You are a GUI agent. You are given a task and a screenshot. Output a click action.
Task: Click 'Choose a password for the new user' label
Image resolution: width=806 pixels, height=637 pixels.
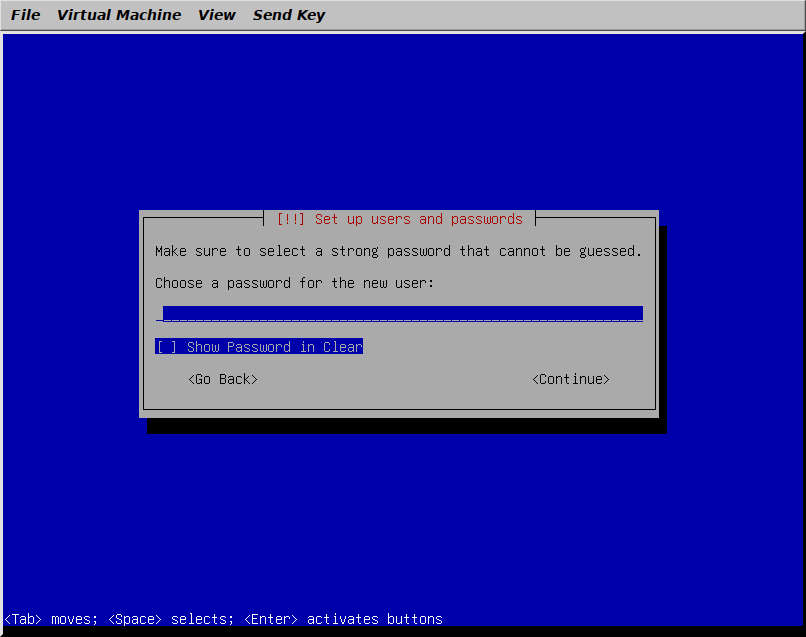click(295, 283)
